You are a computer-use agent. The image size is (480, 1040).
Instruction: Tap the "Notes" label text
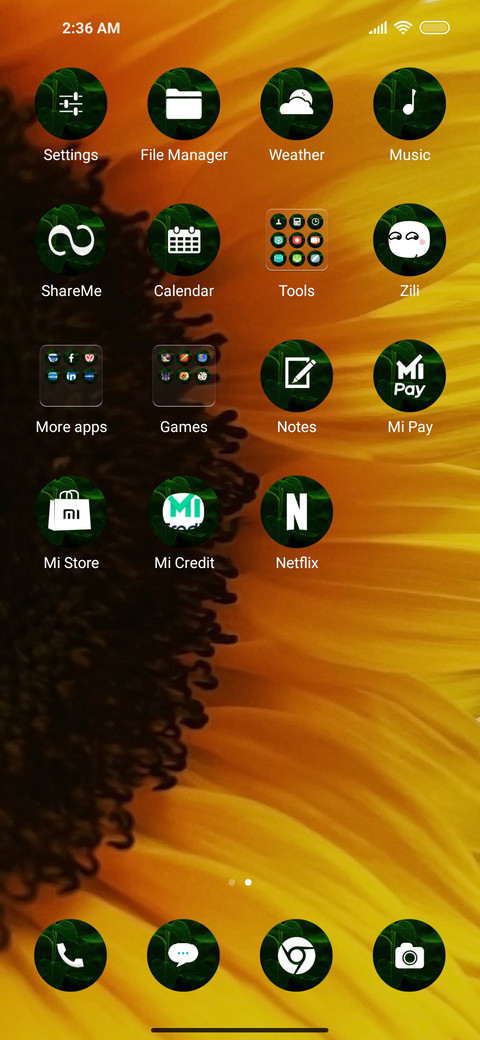(x=296, y=427)
